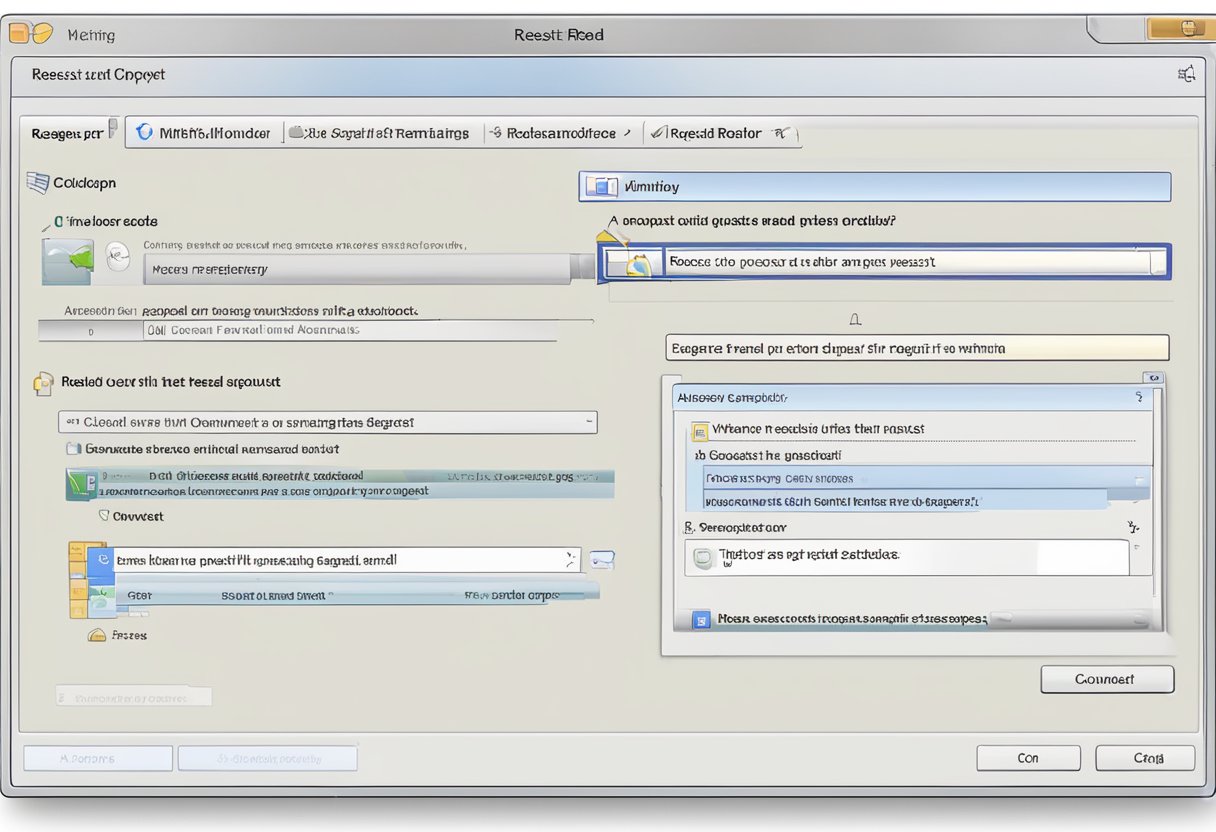Click the round icon beside green picture
This screenshot has width=1216, height=832.
click(x=117, y=258)
